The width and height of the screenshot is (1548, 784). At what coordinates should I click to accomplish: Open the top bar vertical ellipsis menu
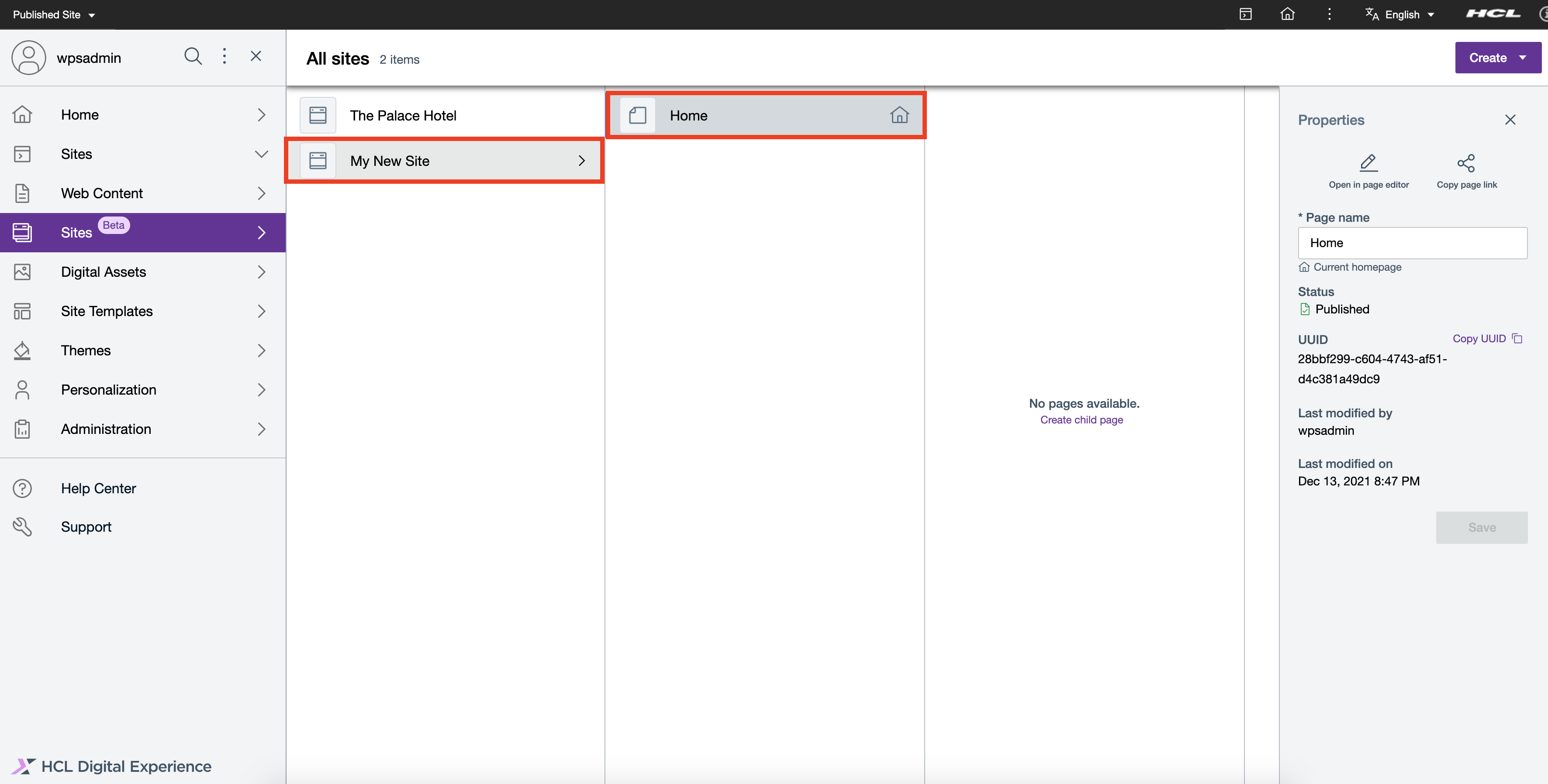tap(1329, 14)
